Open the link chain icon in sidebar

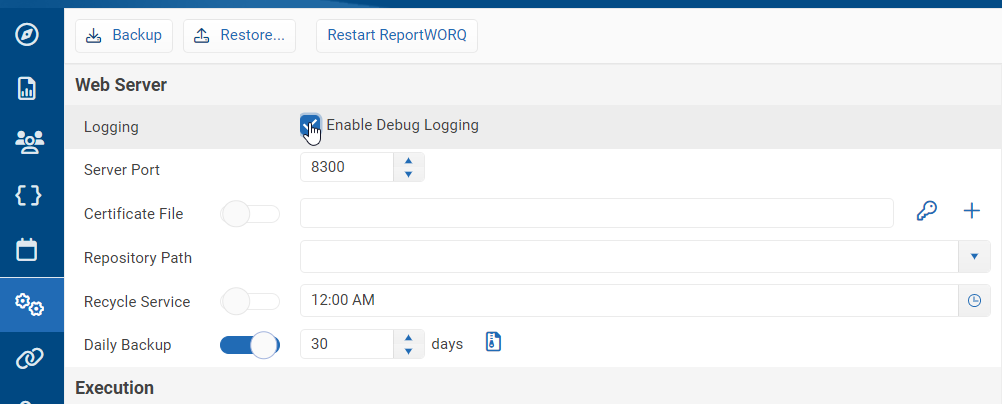click(28, 359)
